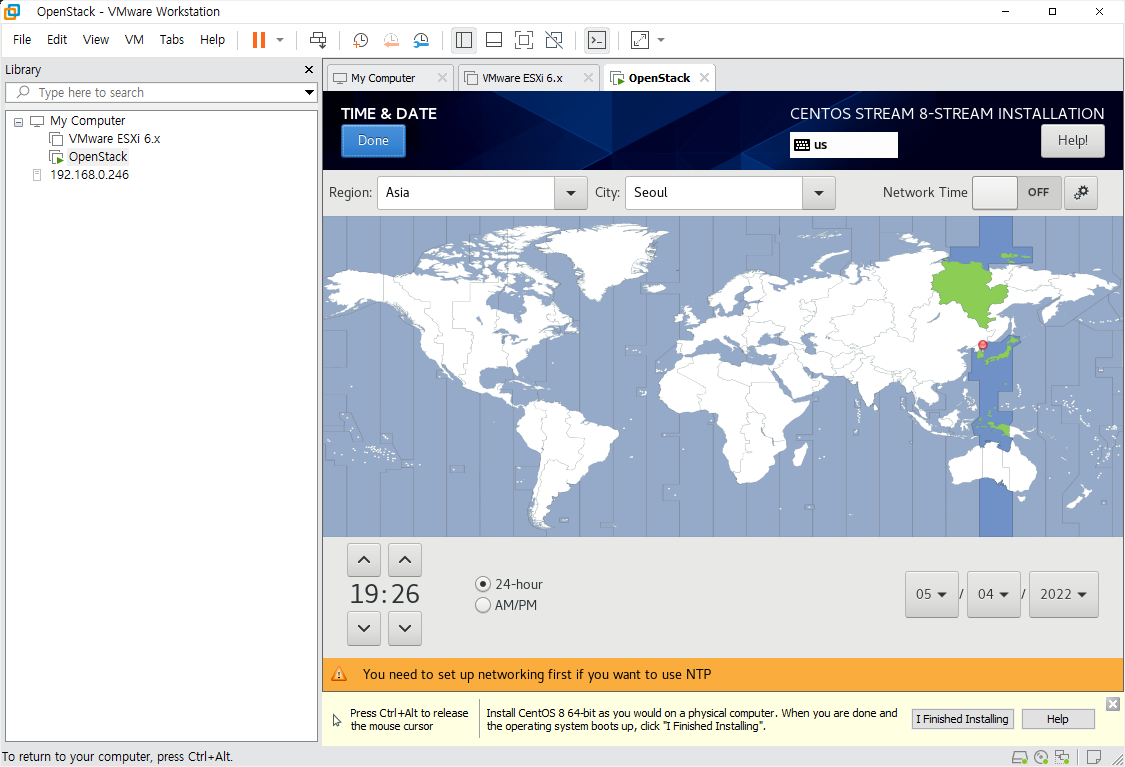
Task: Click the installer Help! button
Action: (1073, 141)
